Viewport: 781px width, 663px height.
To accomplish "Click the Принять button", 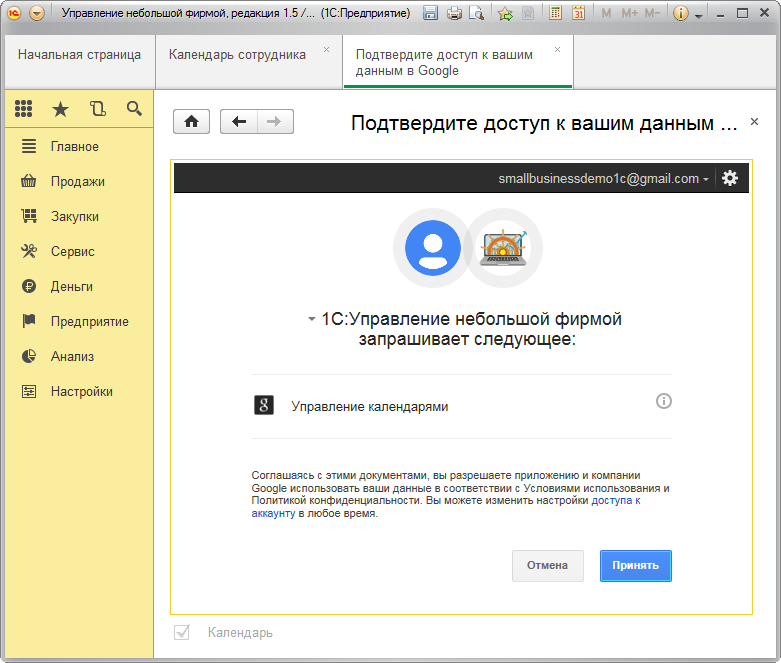I will 636,565.
